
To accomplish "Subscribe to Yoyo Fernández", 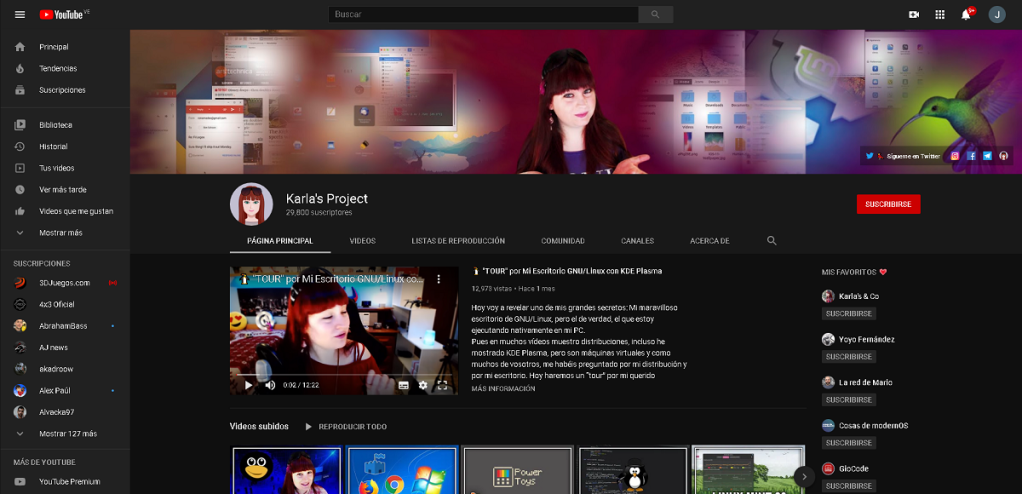I will click(x=849, y=356).
